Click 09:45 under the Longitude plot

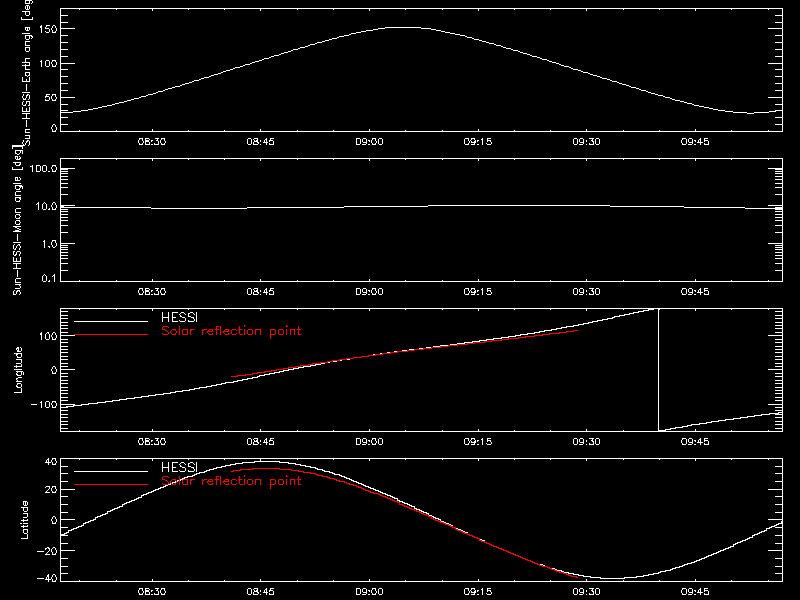695,442
